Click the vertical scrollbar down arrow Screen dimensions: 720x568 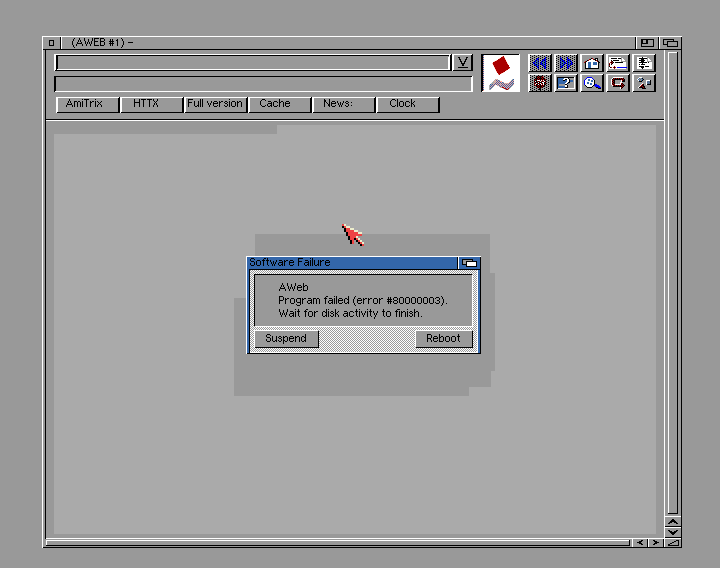point(672,532)
